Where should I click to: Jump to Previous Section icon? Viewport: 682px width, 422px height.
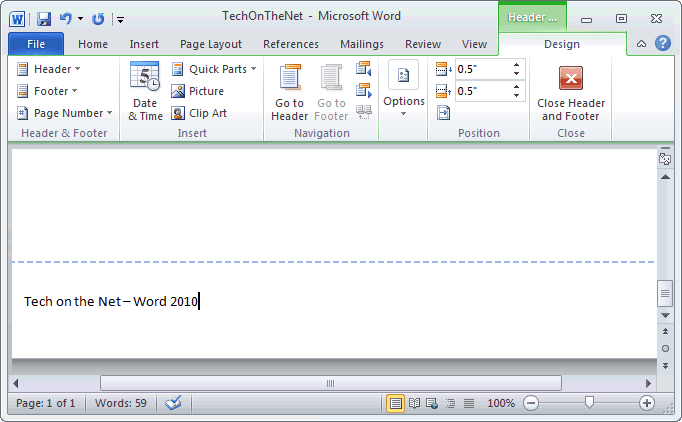coord(364,69)
